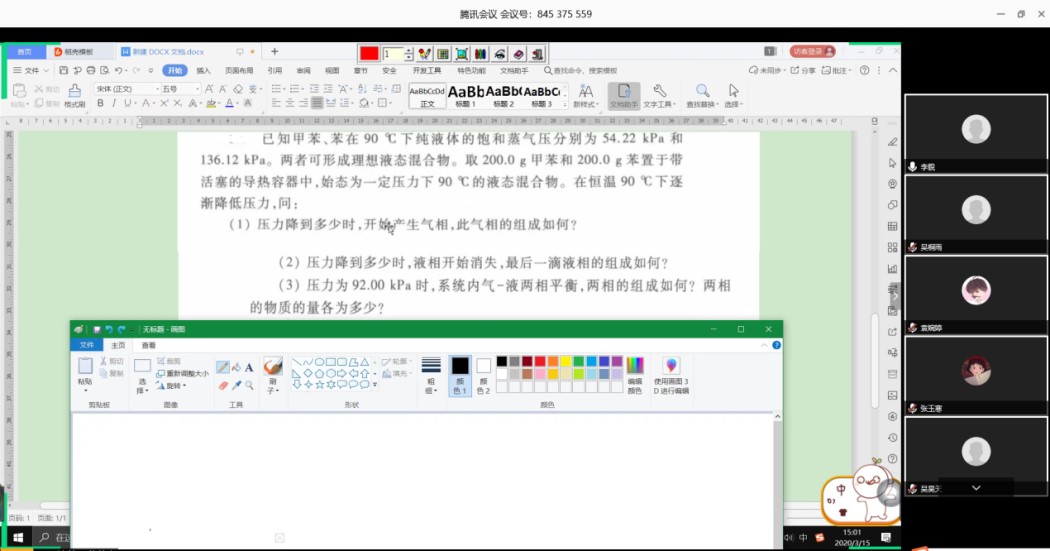The width and height of the screenshot is (1050, 551).
Task: Click the Windows Start button
Action: point(17,538)
